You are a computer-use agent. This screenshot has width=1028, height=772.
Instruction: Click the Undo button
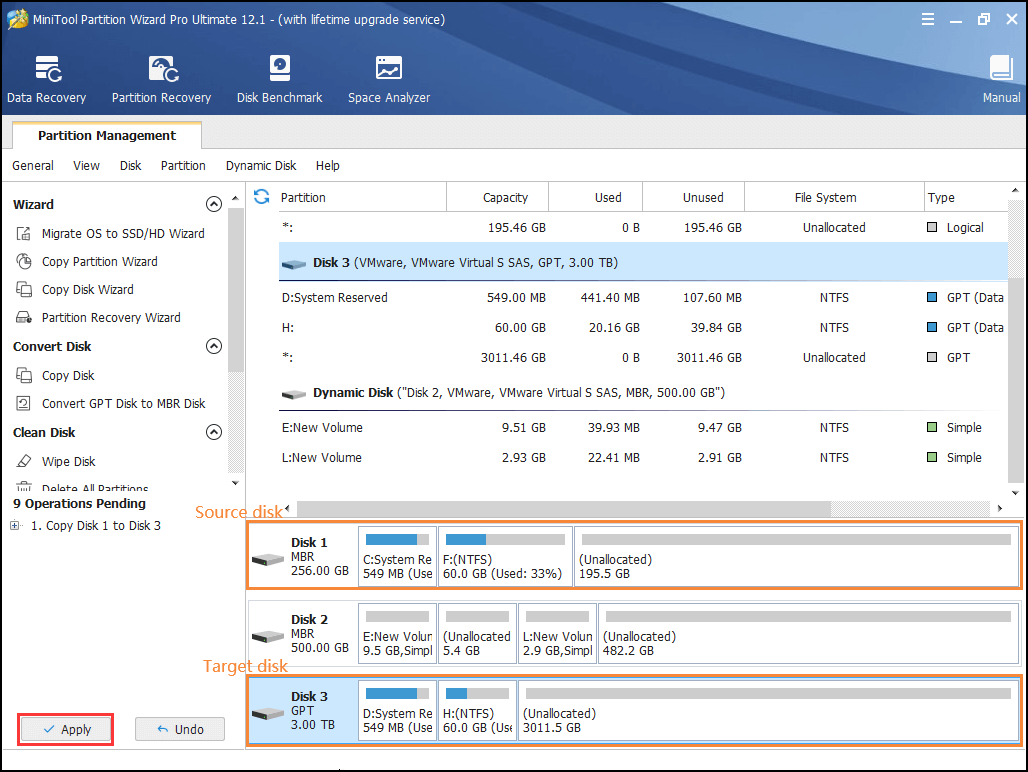coord(180,729)
